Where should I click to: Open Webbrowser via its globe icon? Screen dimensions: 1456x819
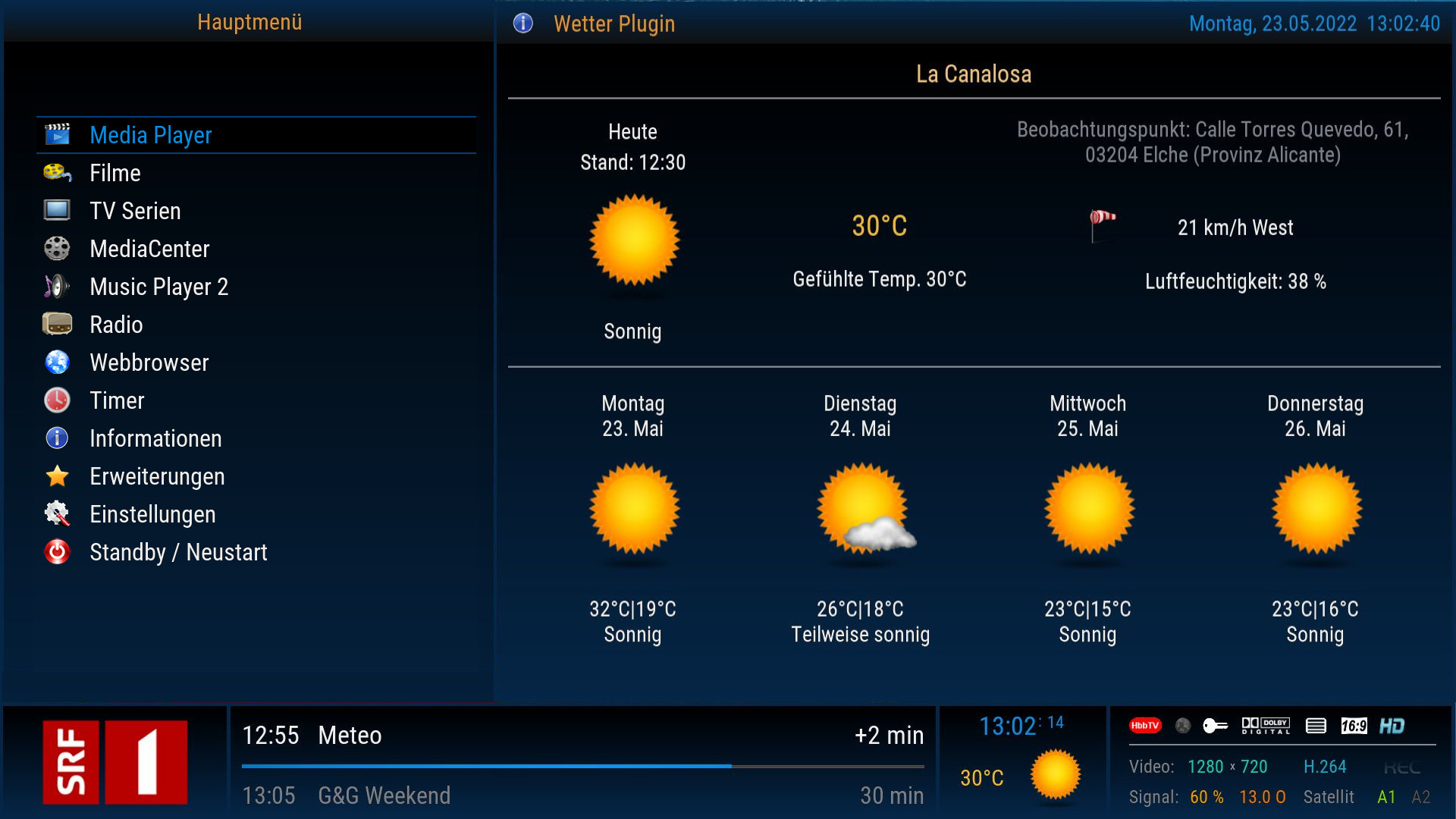[57, 362]
